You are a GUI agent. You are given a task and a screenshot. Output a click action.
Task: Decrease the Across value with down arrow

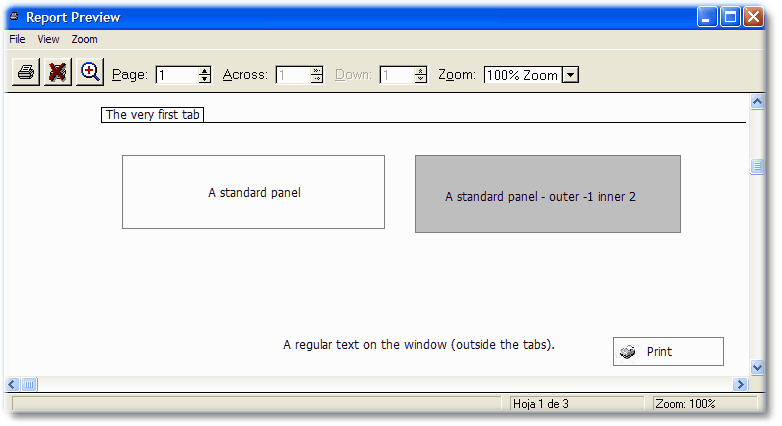click(x=317, y=79)
